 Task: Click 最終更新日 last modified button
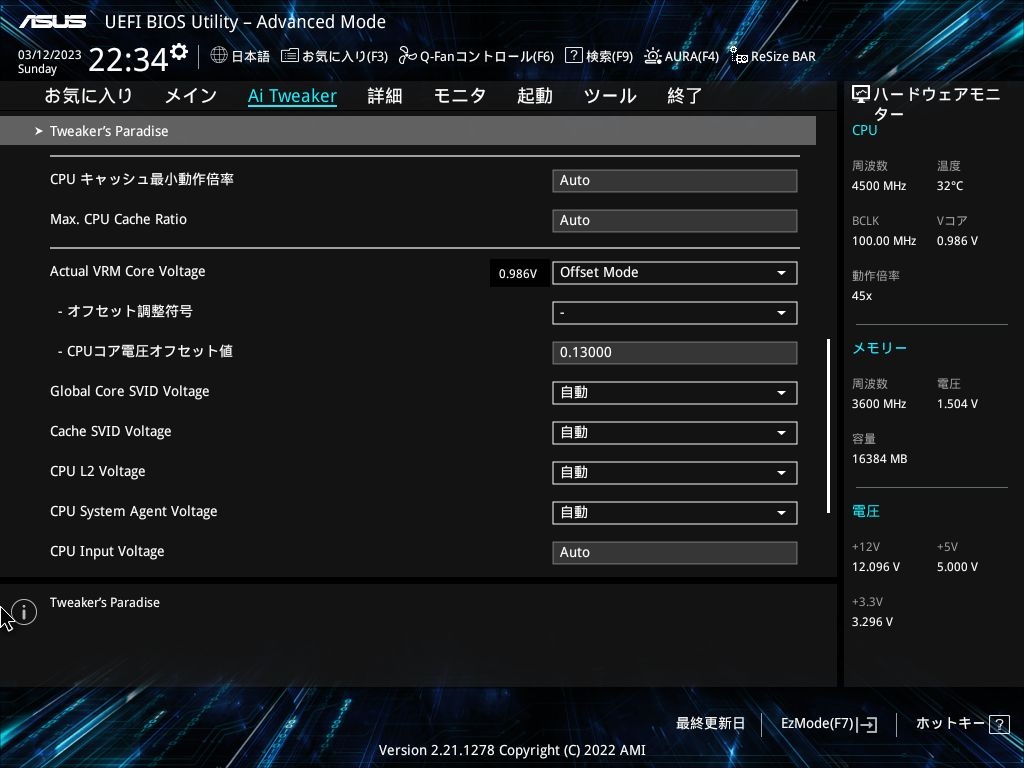(x=711, y=724)
